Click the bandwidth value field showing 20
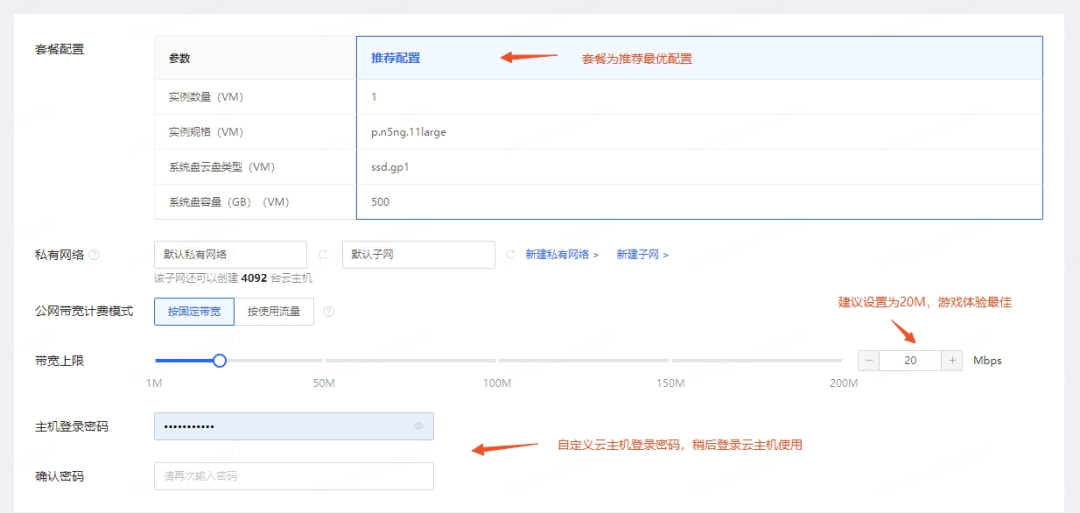Screen dimensions: 1080x513 (x=911, y=360)
